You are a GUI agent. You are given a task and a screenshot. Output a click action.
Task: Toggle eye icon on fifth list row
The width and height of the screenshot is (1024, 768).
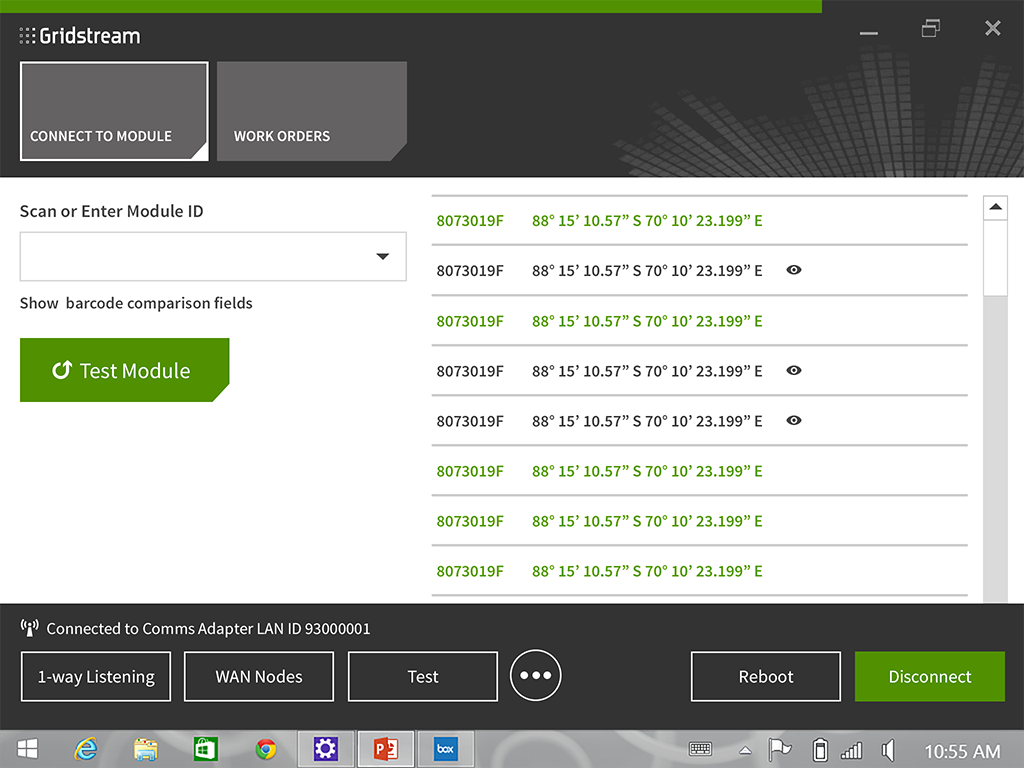click(x=794, y=421)
